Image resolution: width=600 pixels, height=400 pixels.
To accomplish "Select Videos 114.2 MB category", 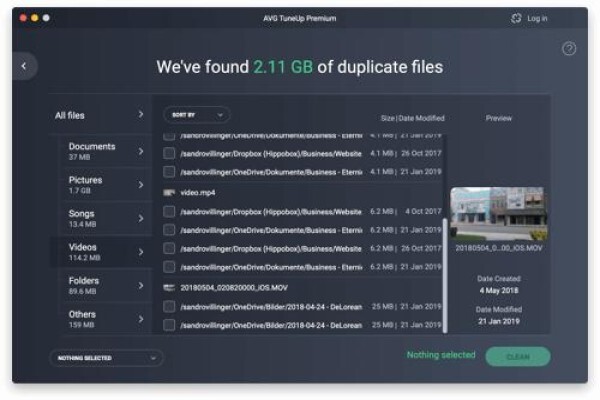I will tap(101, 252).
